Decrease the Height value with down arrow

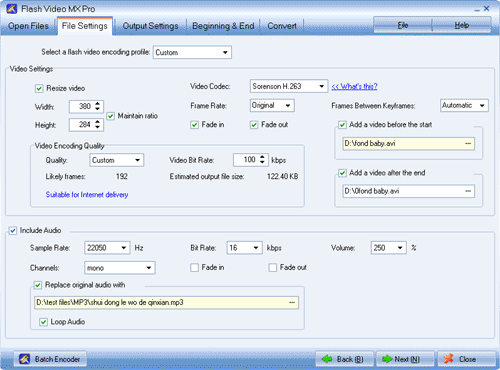tap(97, 127)
